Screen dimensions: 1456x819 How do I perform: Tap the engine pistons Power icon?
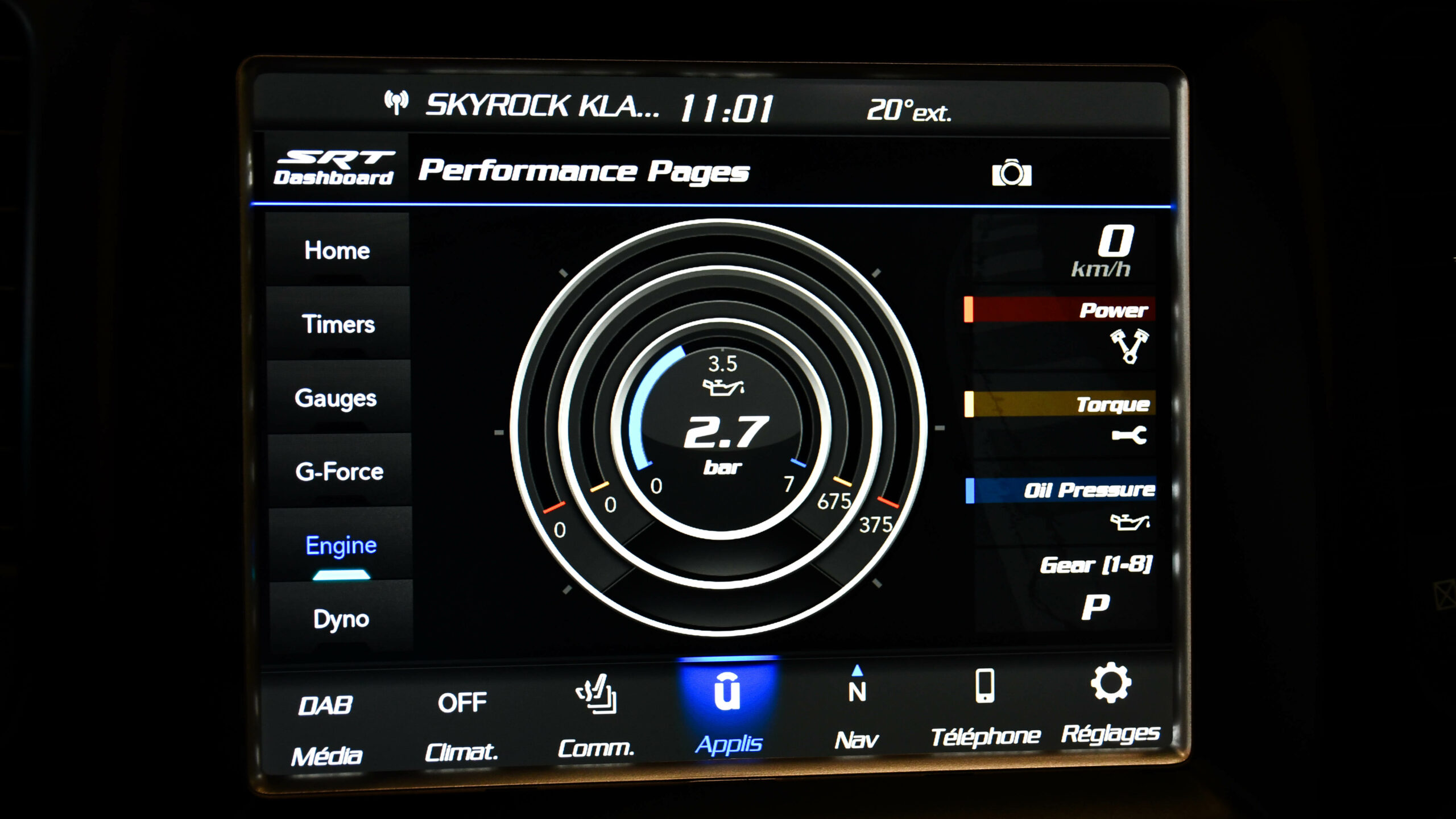click(x=1129, y=345)
